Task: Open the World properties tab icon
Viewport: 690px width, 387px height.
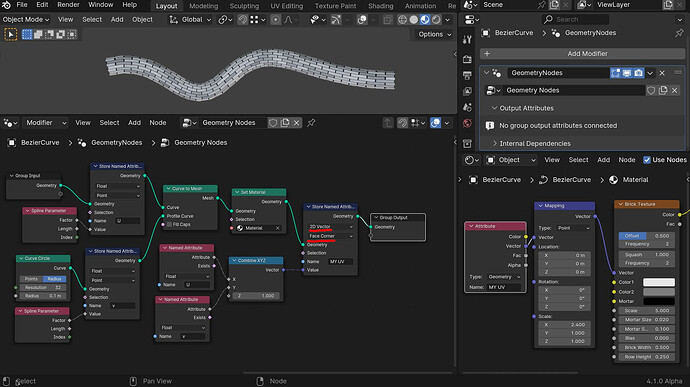Action: (467, 124)
